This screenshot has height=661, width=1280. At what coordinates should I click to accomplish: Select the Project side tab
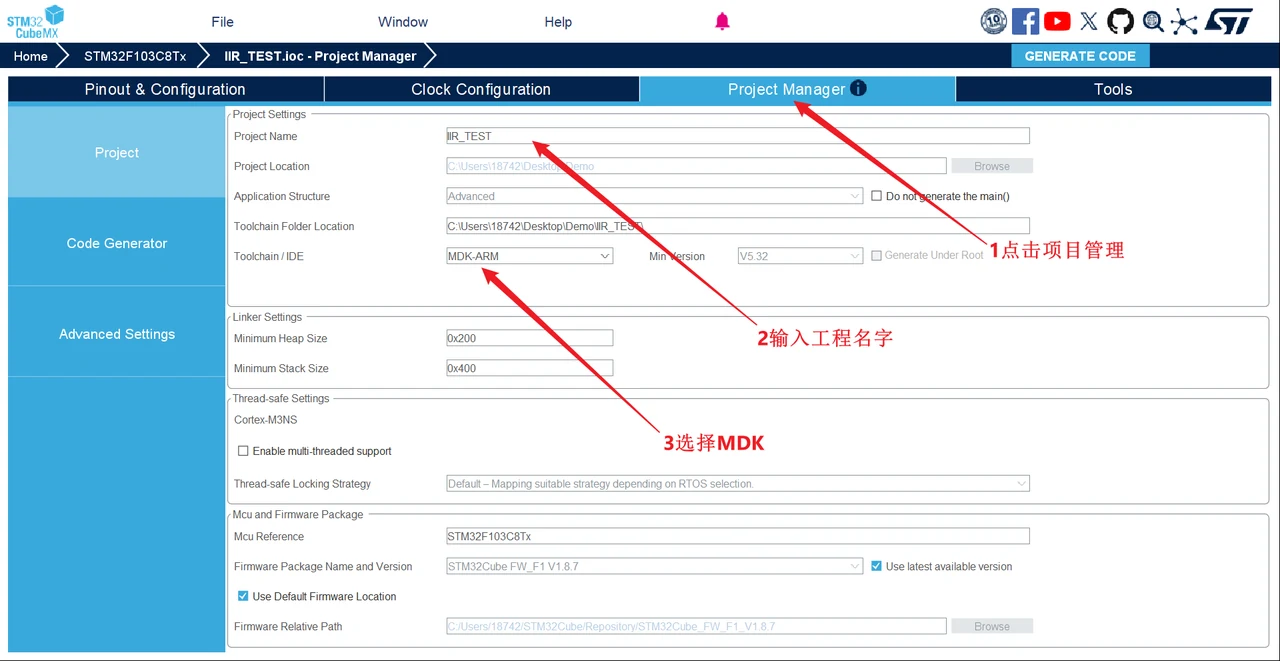pyautogui.click(x=117, y=152)
